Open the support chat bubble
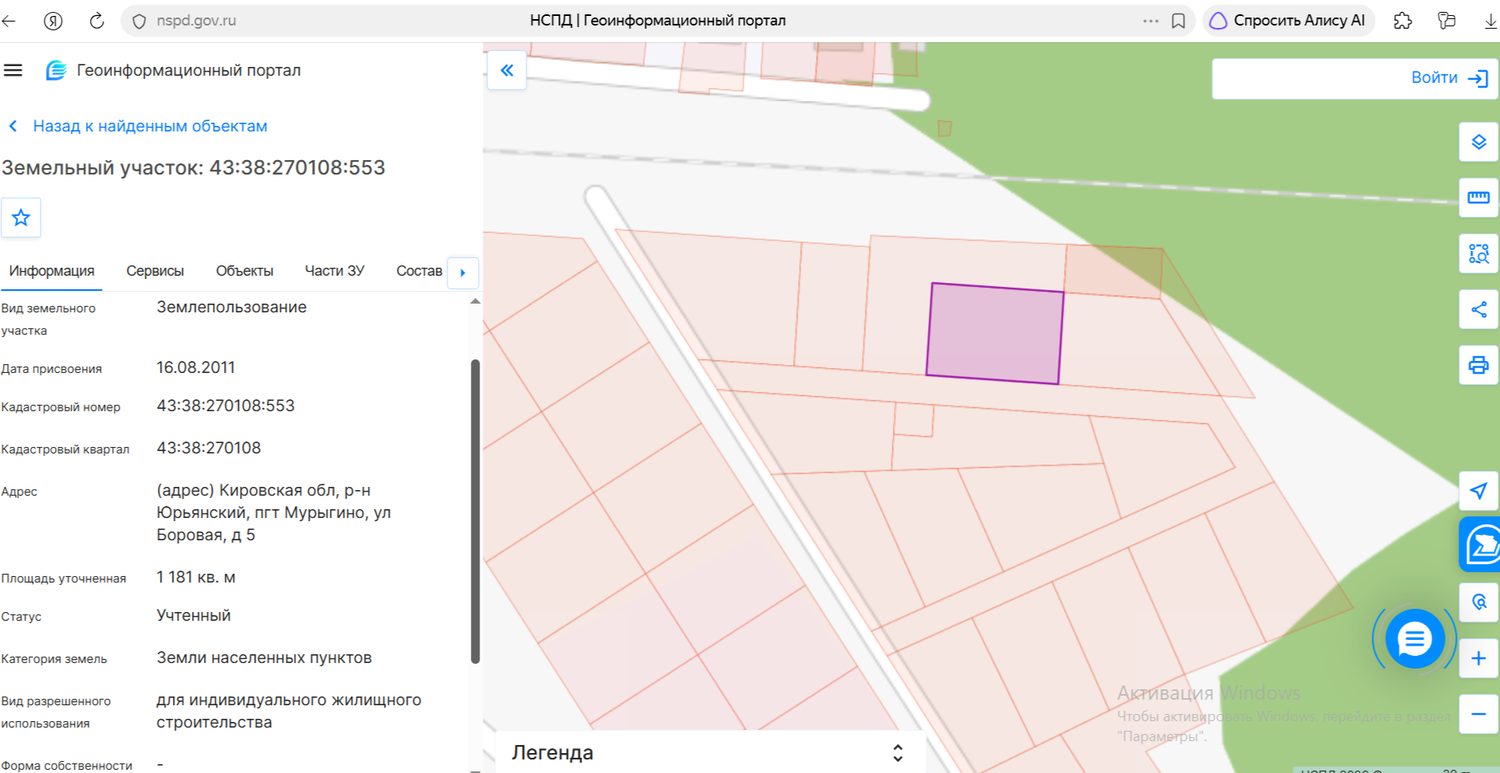 tap(1415, 638)
